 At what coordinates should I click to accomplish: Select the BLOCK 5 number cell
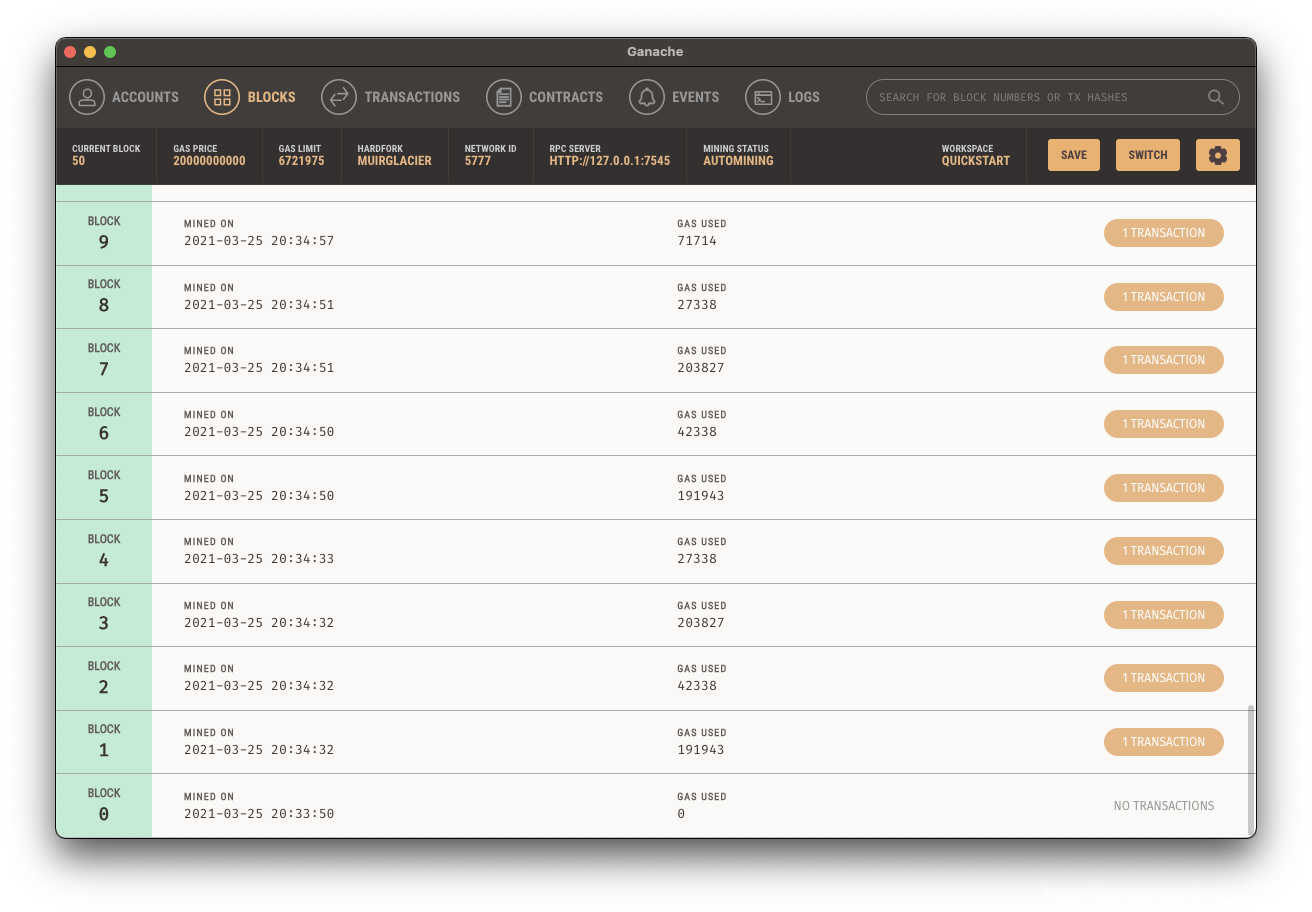(104, 488)
